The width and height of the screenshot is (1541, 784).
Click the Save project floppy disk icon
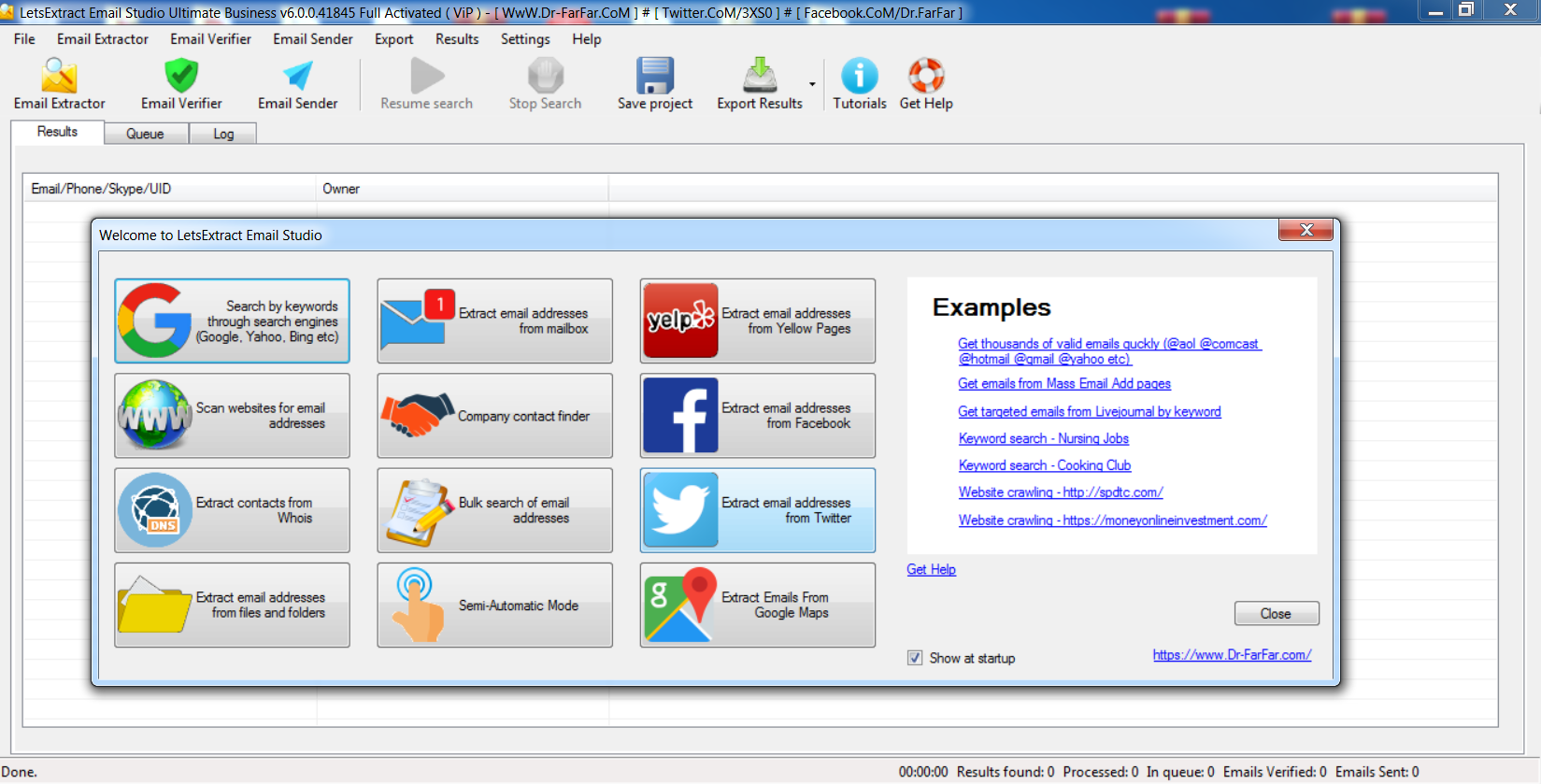[654, 77]
